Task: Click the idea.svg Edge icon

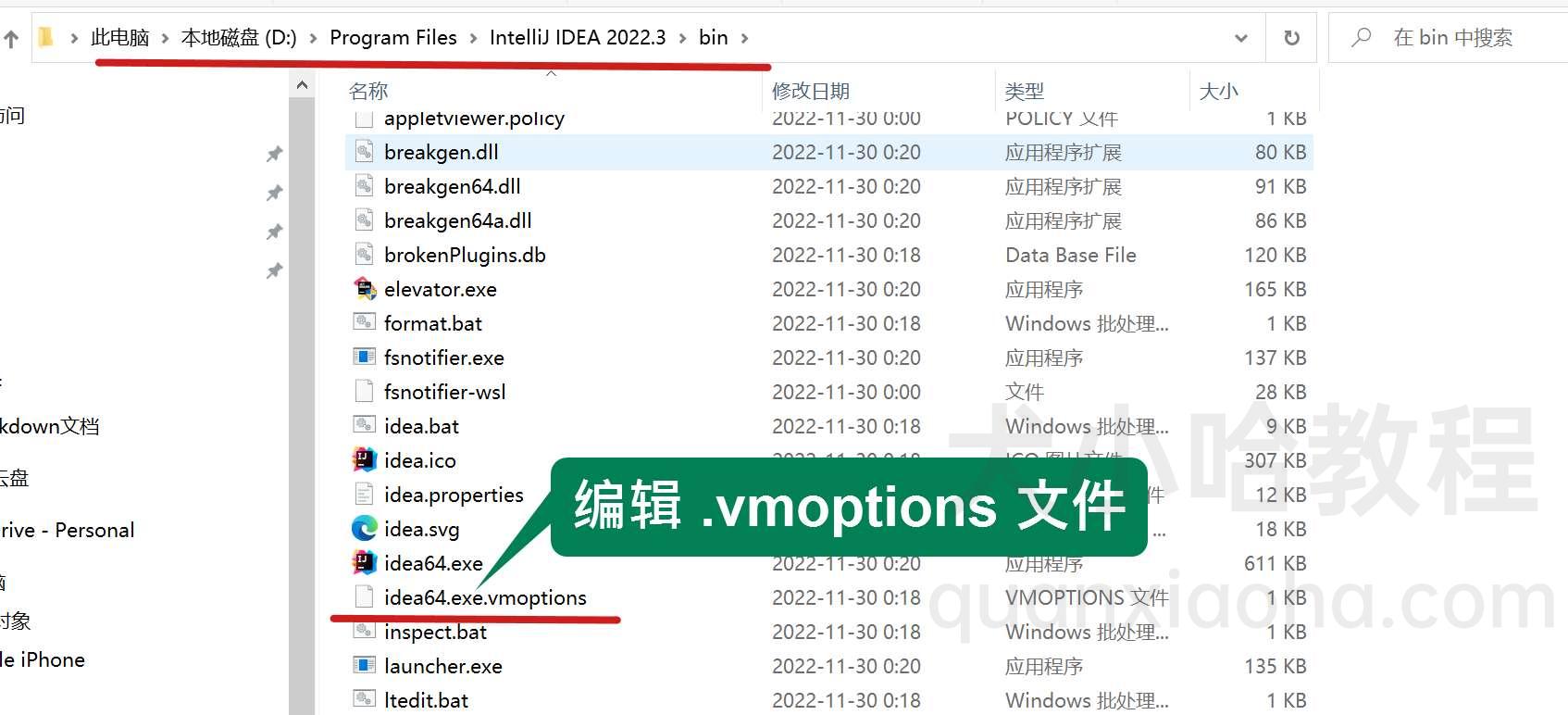Action: (x=365, y=529)
